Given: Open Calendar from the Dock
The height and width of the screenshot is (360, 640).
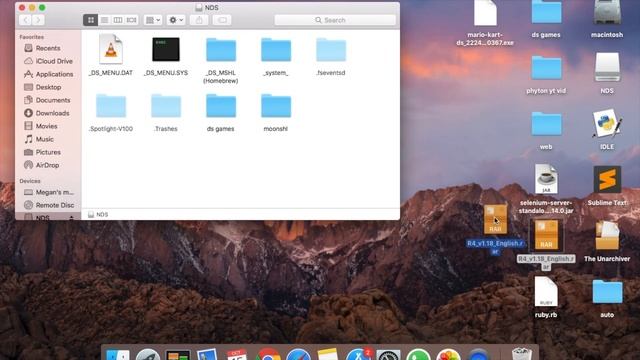Looking at the screenshot, I should click(237, 355).
